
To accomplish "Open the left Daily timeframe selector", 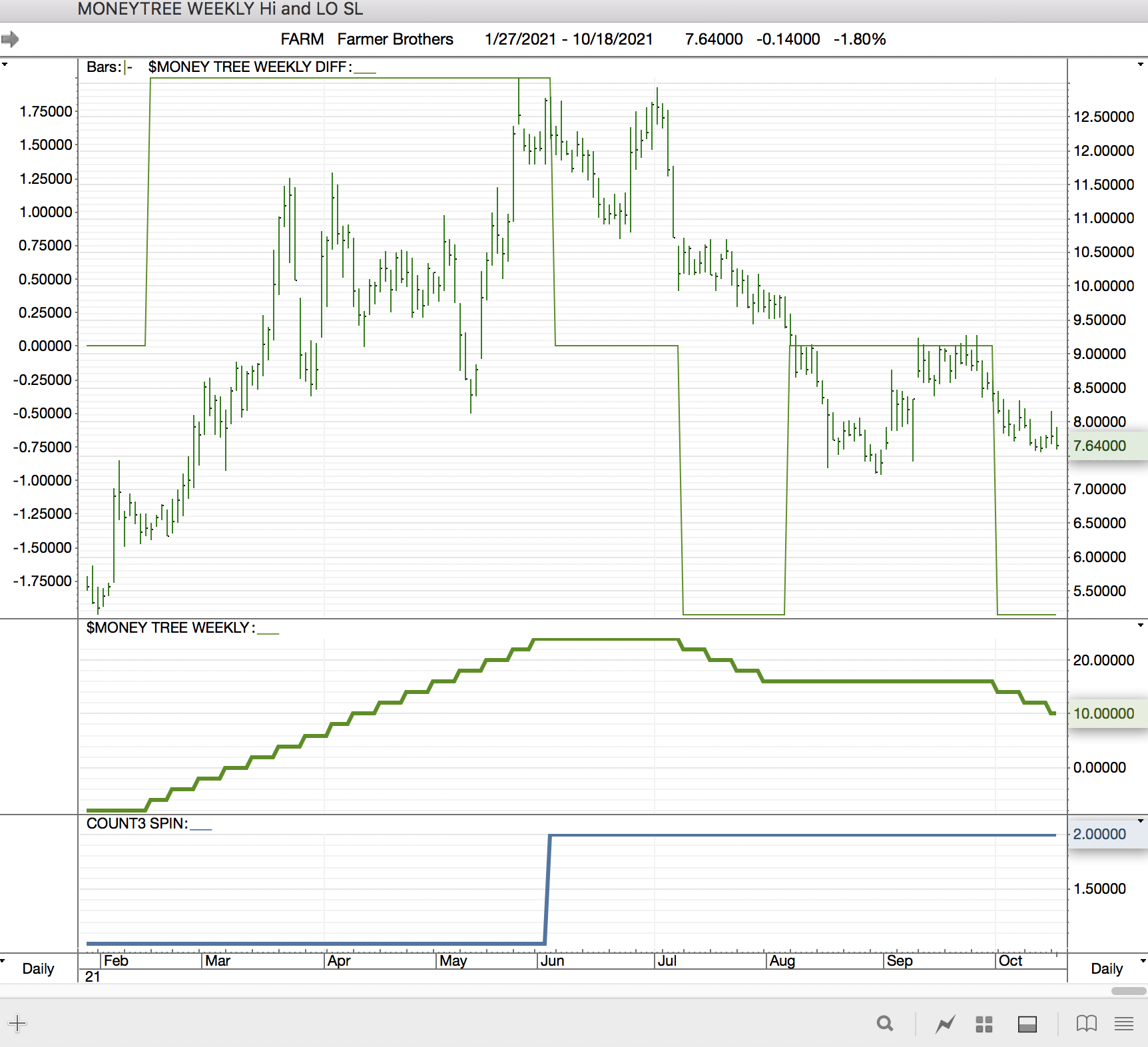I will [38, 968].
